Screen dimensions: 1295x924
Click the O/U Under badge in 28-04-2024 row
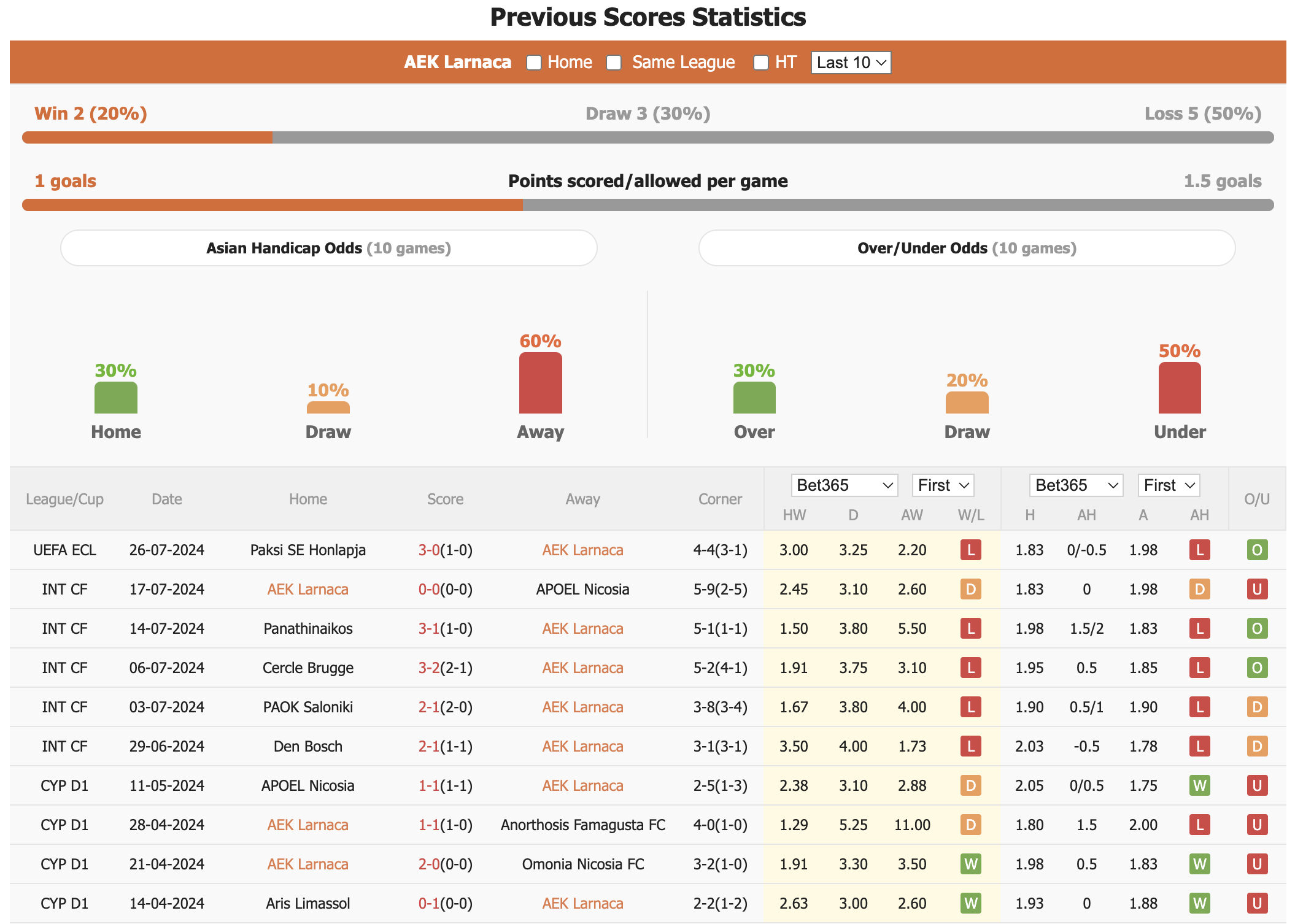pos(1257,825)
